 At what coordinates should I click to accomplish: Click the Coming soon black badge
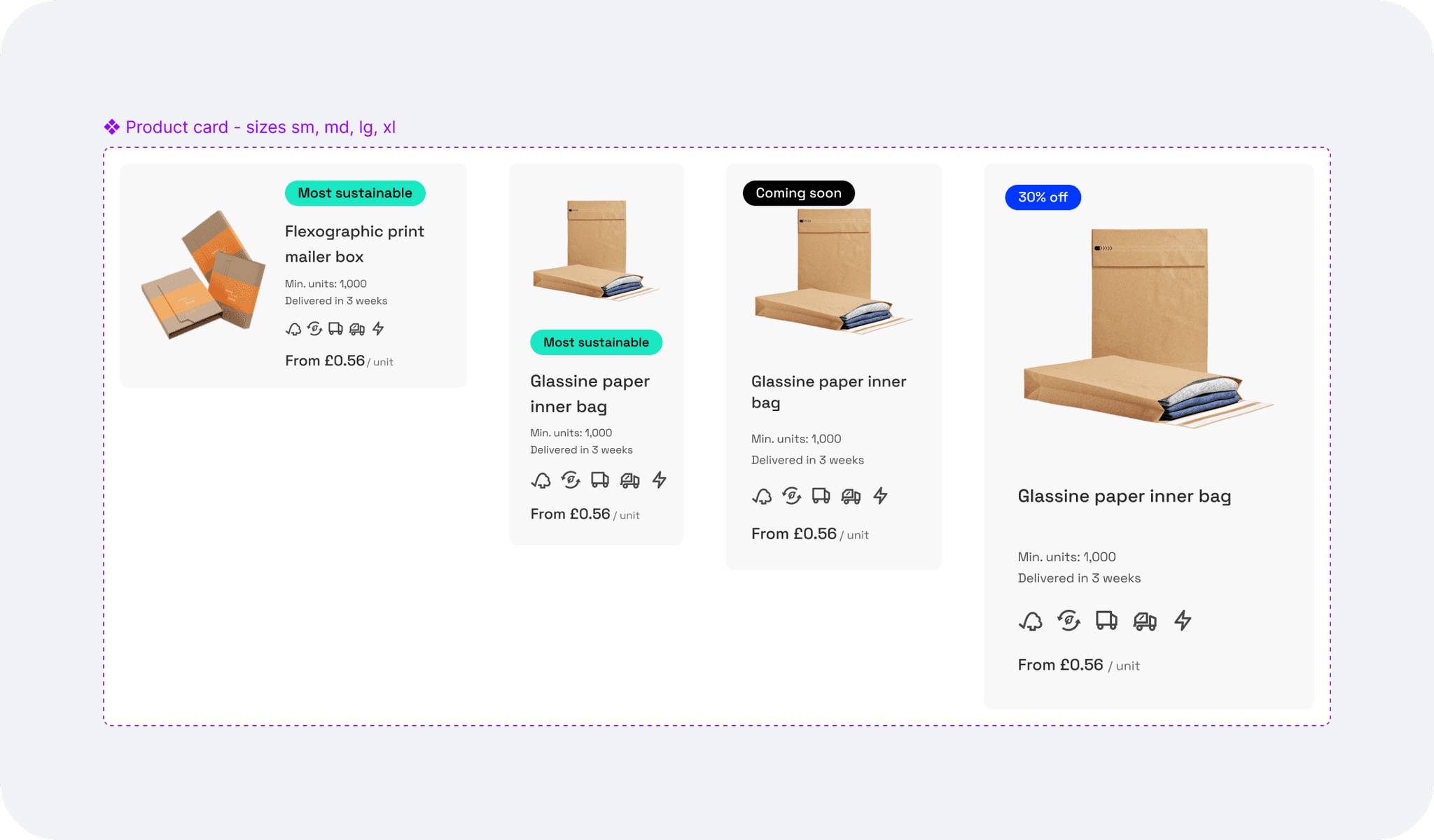point(798,193)
